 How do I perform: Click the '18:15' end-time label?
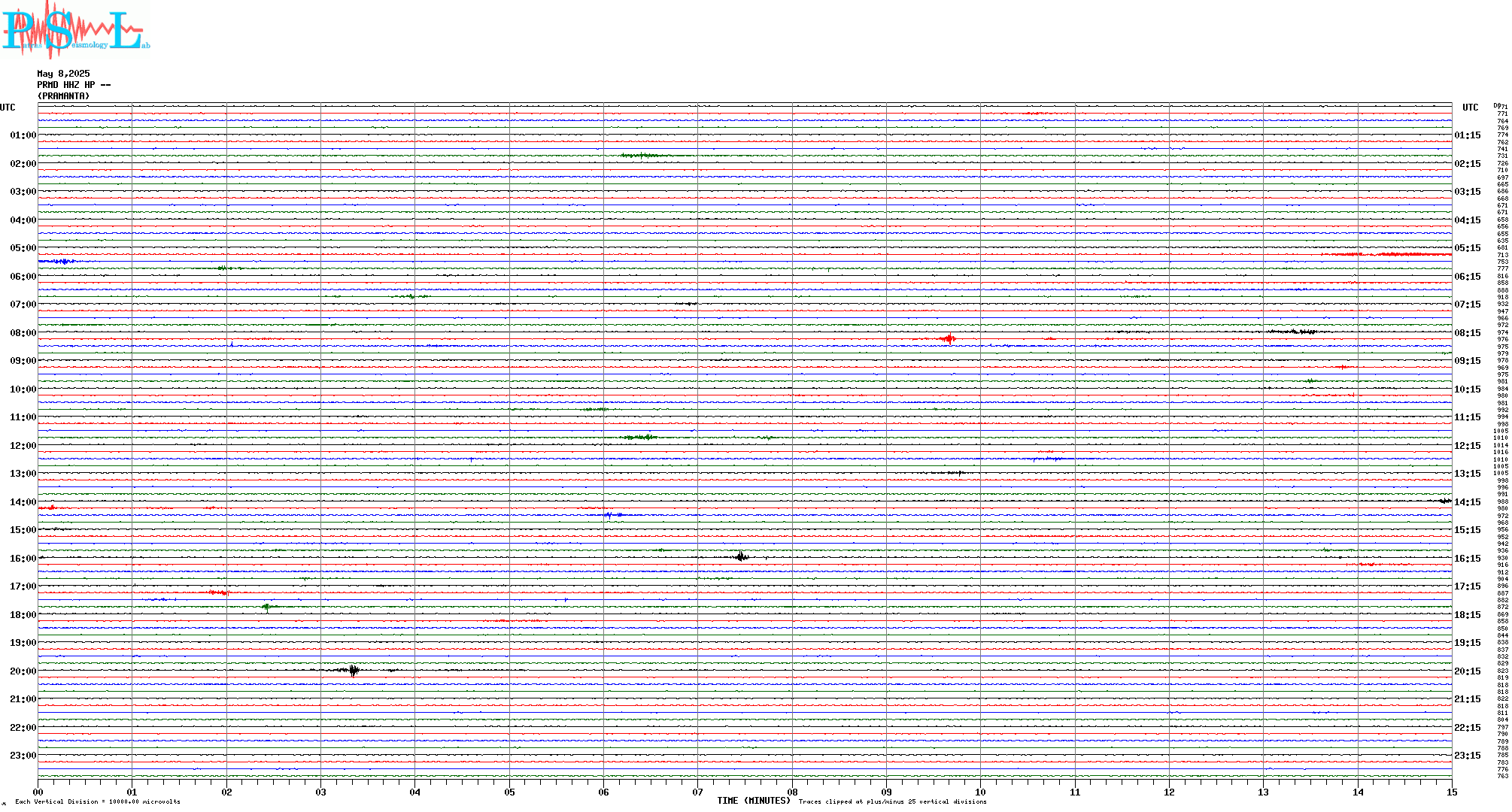(x=1468, y=615)
